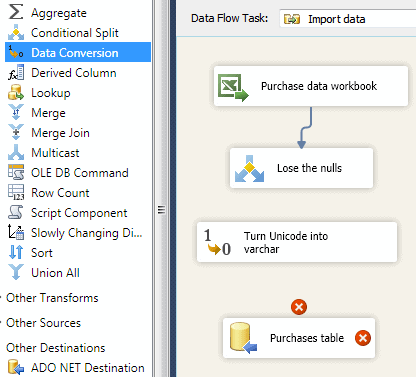
Task: Click the ADO NET Destination icon
Action: 16,367
